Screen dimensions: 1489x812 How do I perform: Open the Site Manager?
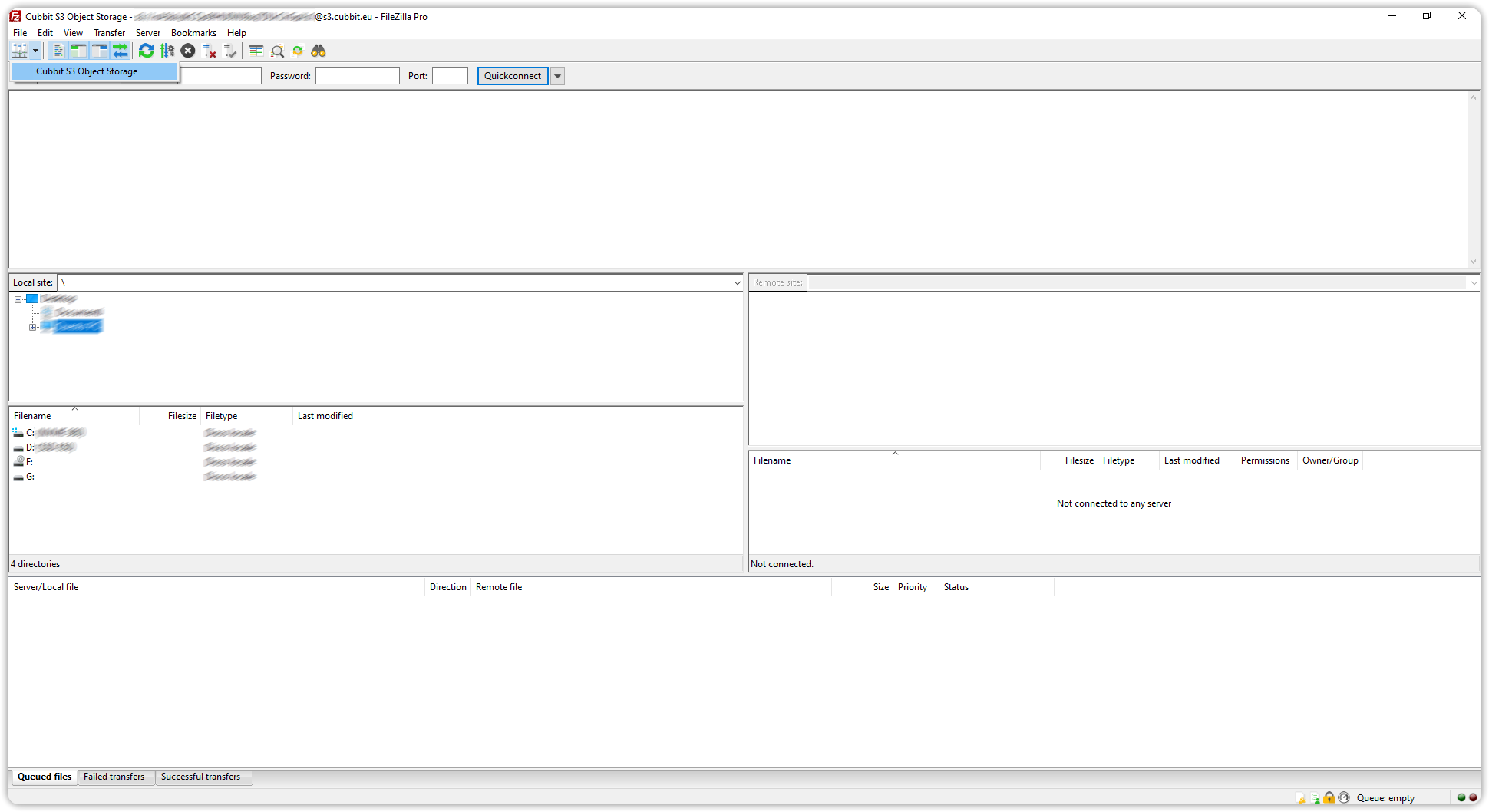[19, 51]
